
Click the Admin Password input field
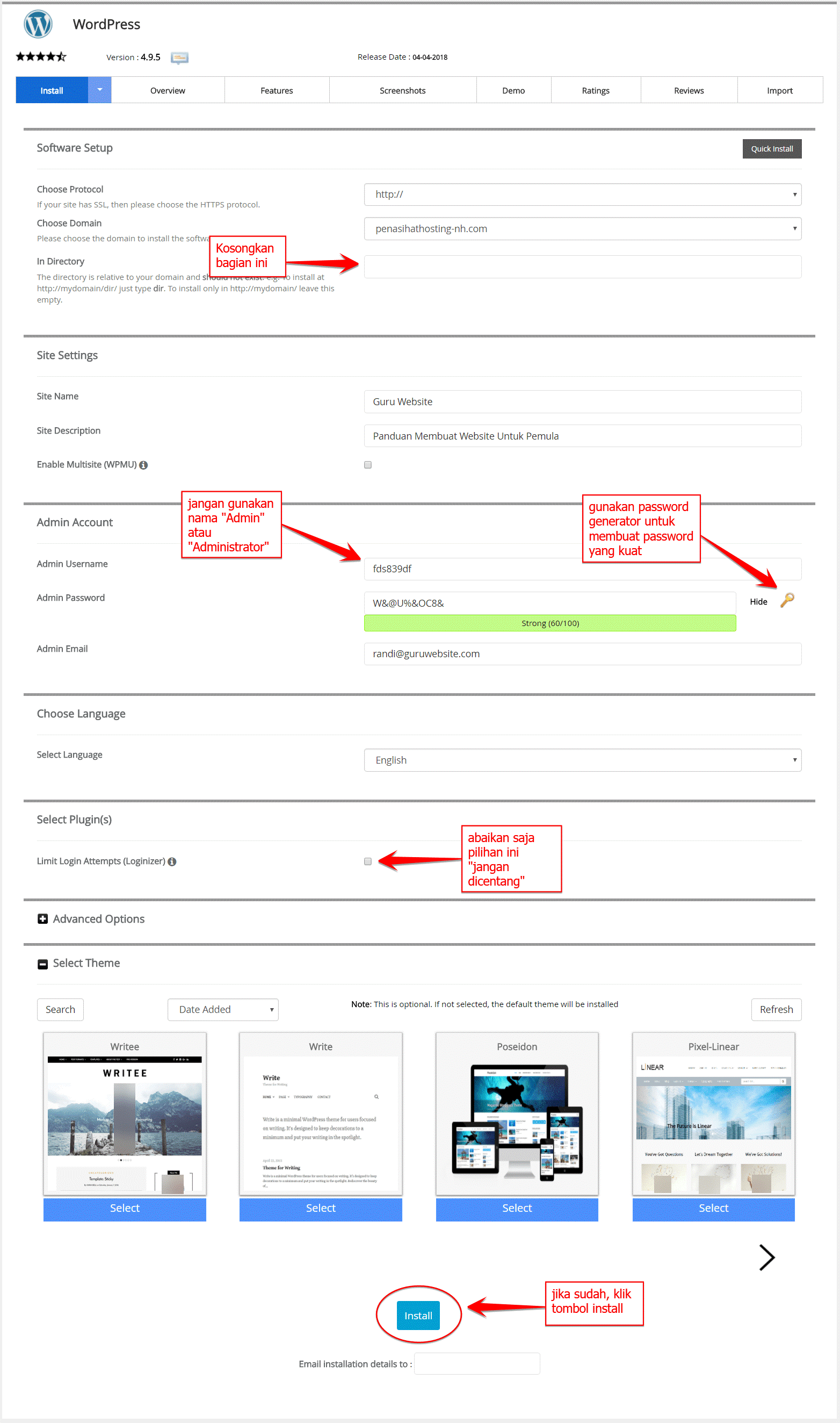click(549, 603)
